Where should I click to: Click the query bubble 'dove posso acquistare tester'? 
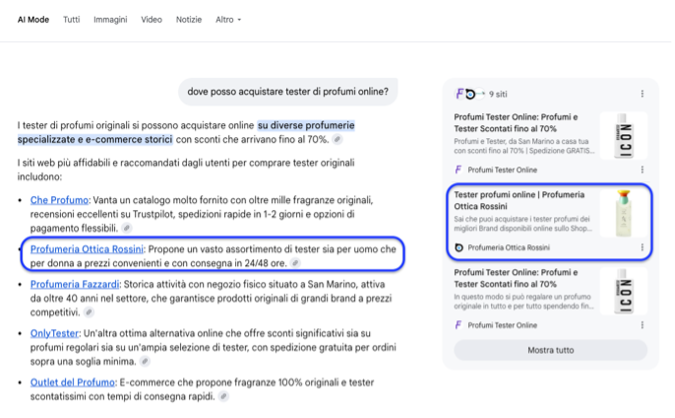(x=288, y=92)
